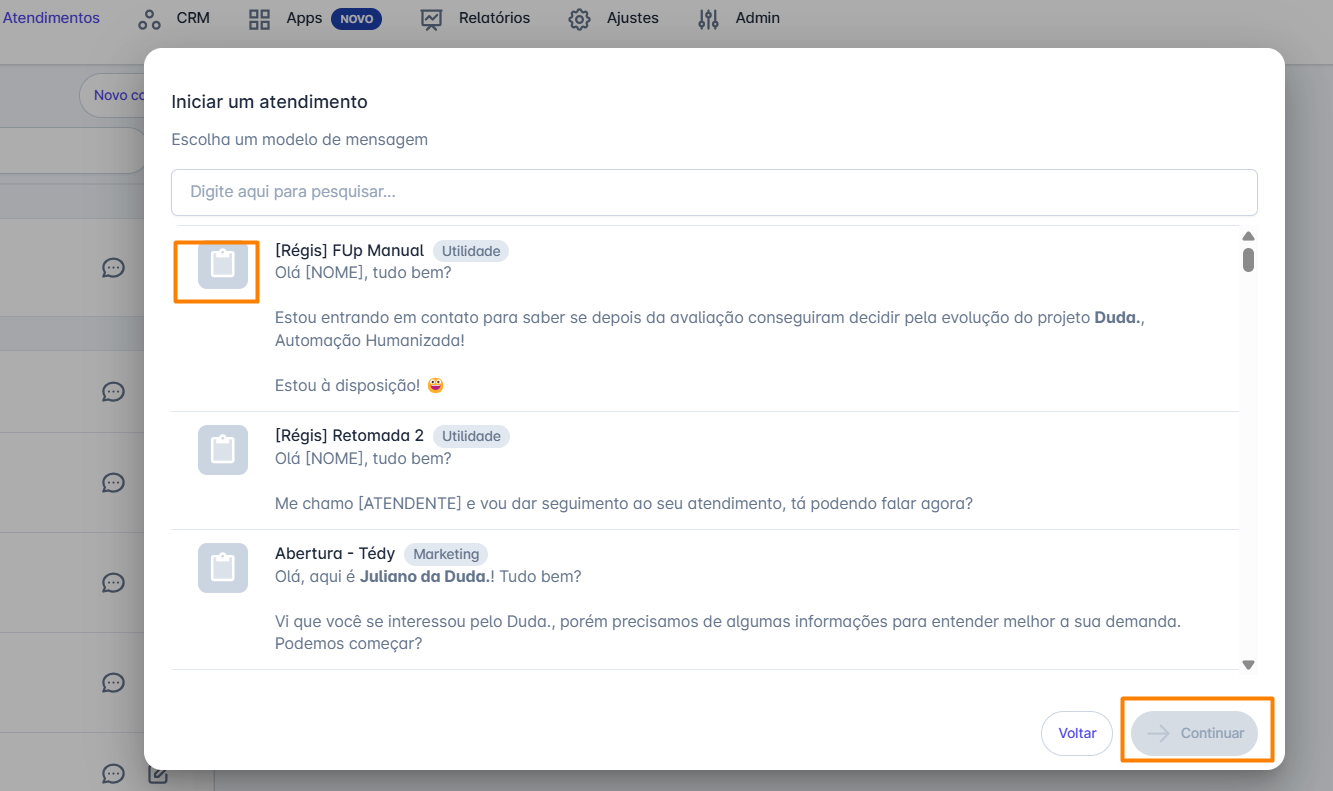Screen dimensions: 1333x791
Task: Open the CRM nodes icon
Action: pos(149,19)
